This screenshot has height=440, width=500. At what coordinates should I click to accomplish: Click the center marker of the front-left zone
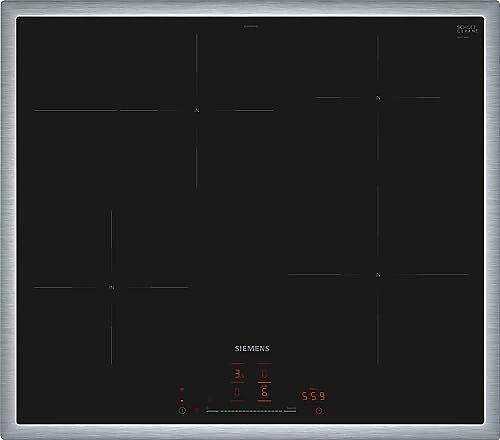(x=112, y=287)
